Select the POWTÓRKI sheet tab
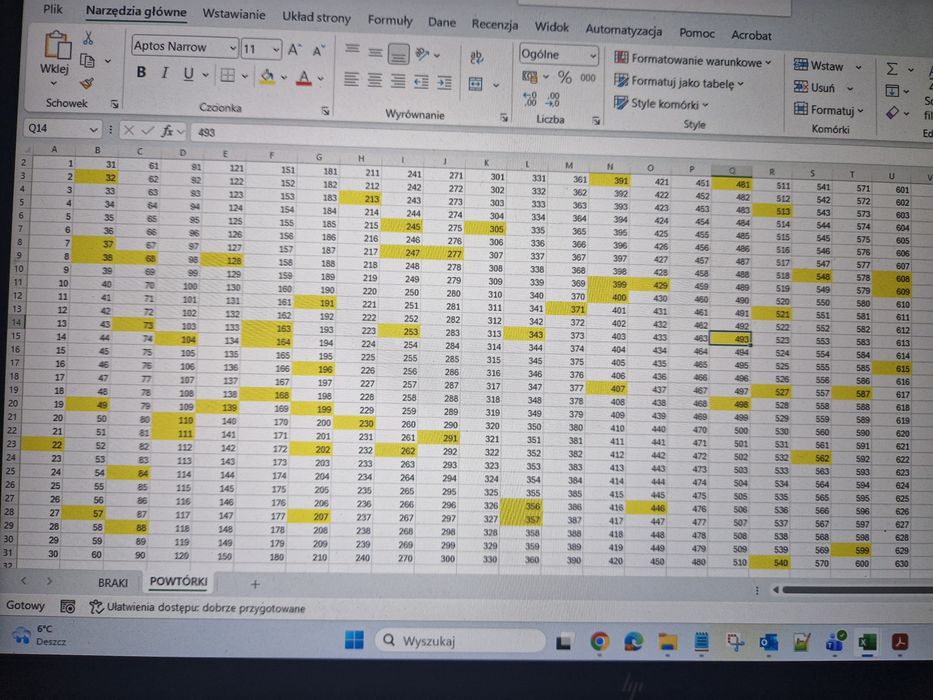Screen dimensions: 933x700 [x=179, y=582]
